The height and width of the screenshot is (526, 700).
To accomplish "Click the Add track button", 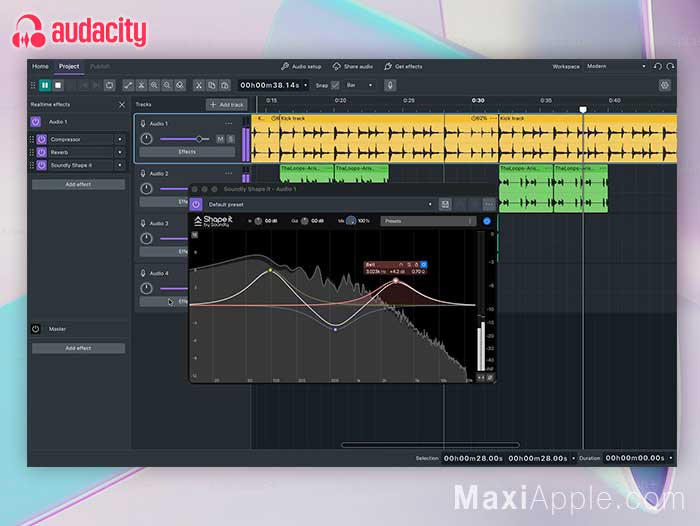I will 227,104.
